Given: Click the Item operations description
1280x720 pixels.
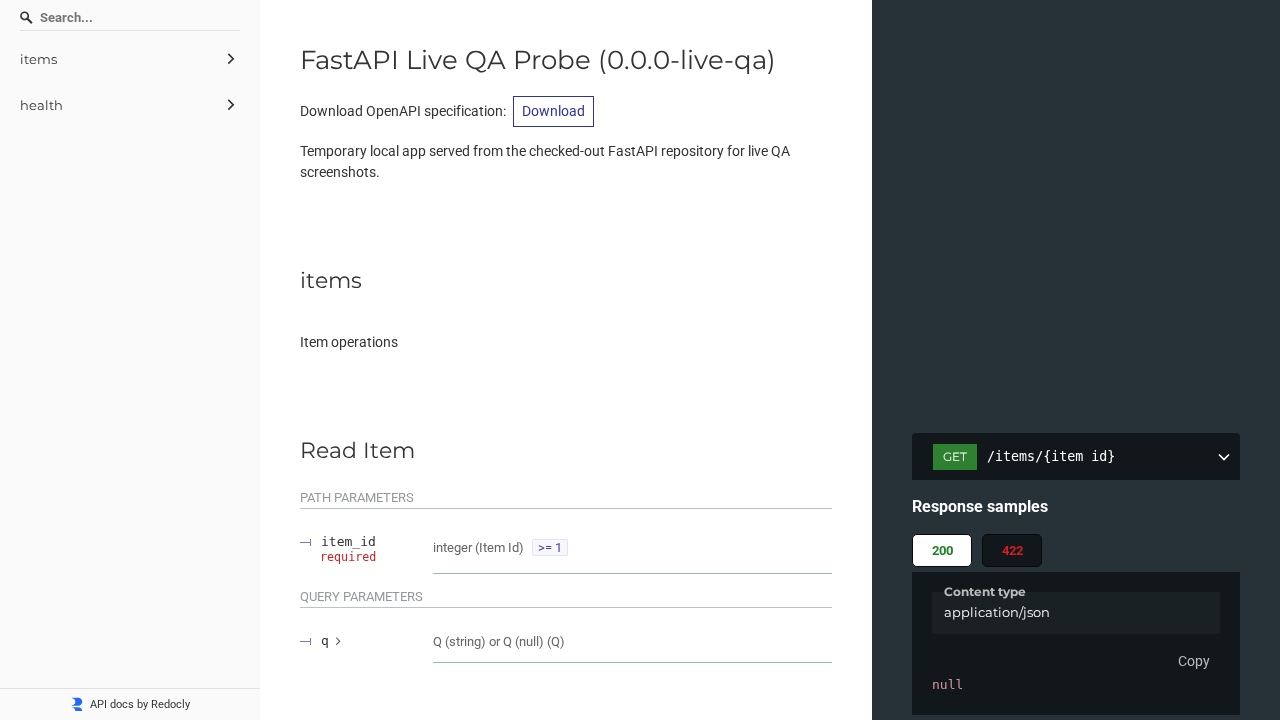Looking at the screenshot, I should tap(349, 342).
